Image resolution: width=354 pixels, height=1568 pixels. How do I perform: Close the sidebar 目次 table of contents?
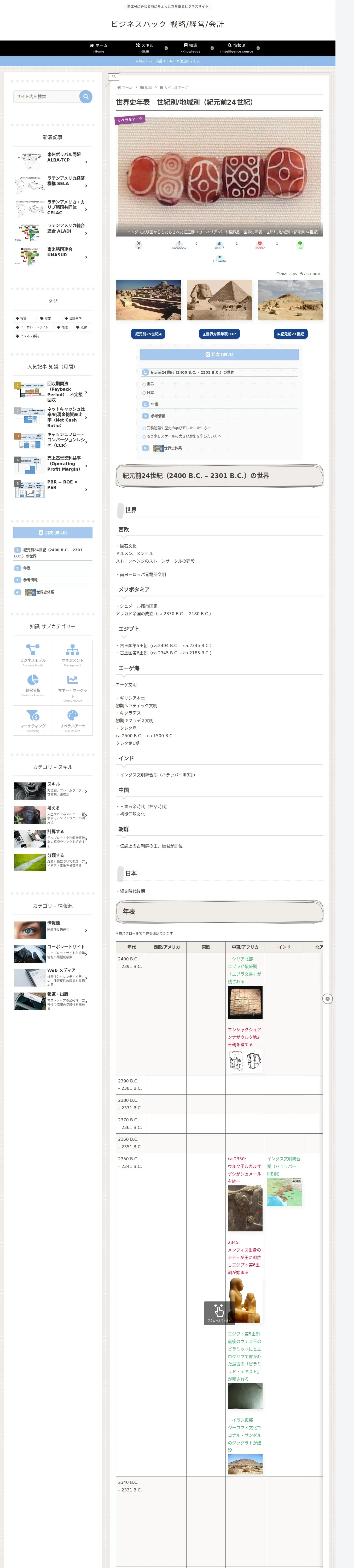tap(53, 533)
